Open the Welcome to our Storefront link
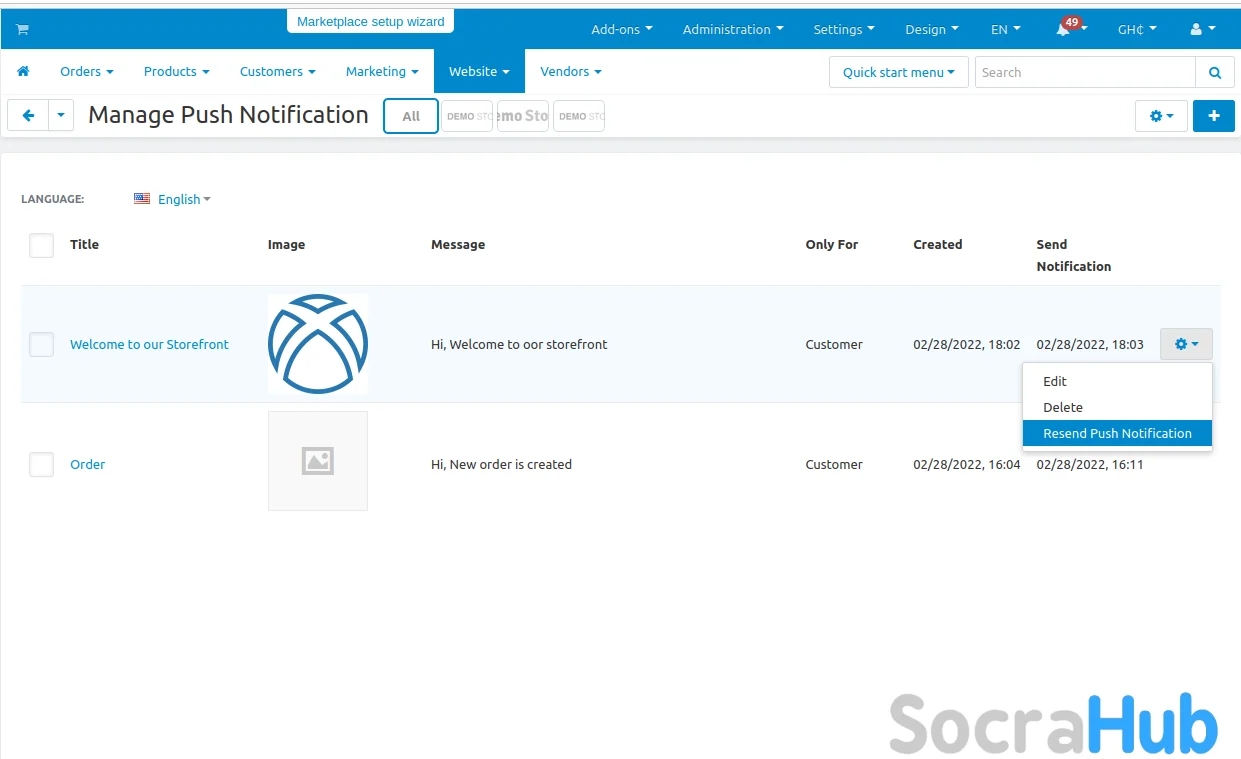 click(149, 344)
